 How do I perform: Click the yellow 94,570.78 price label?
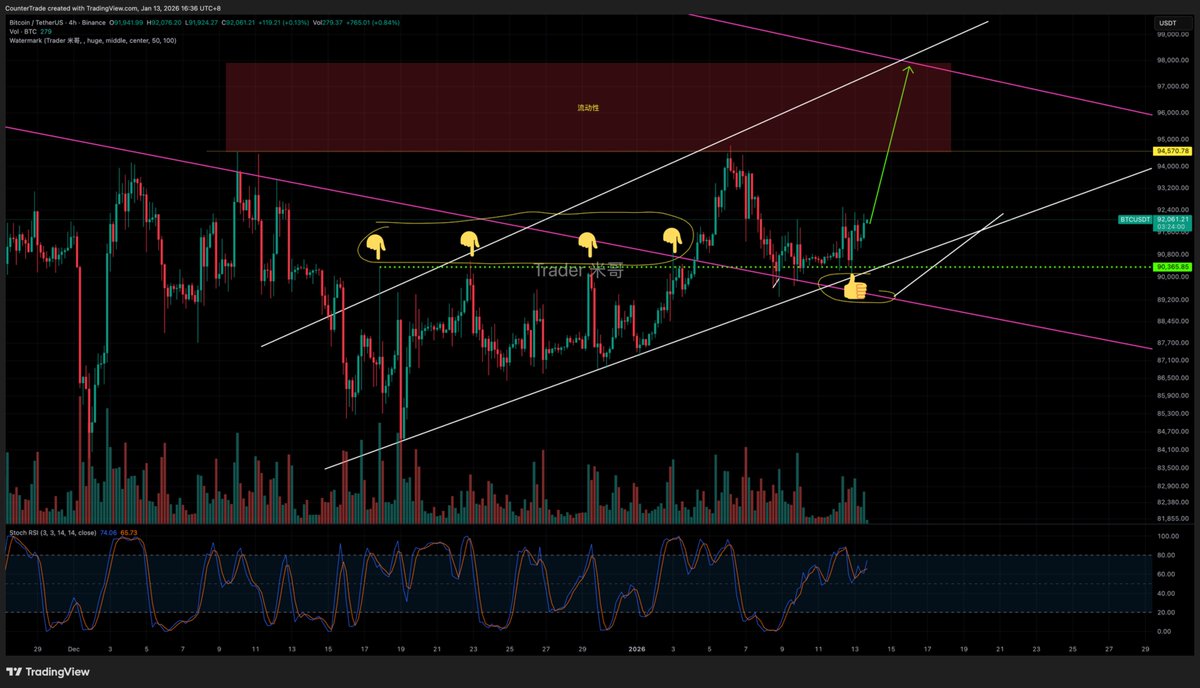coord(1172,151)
